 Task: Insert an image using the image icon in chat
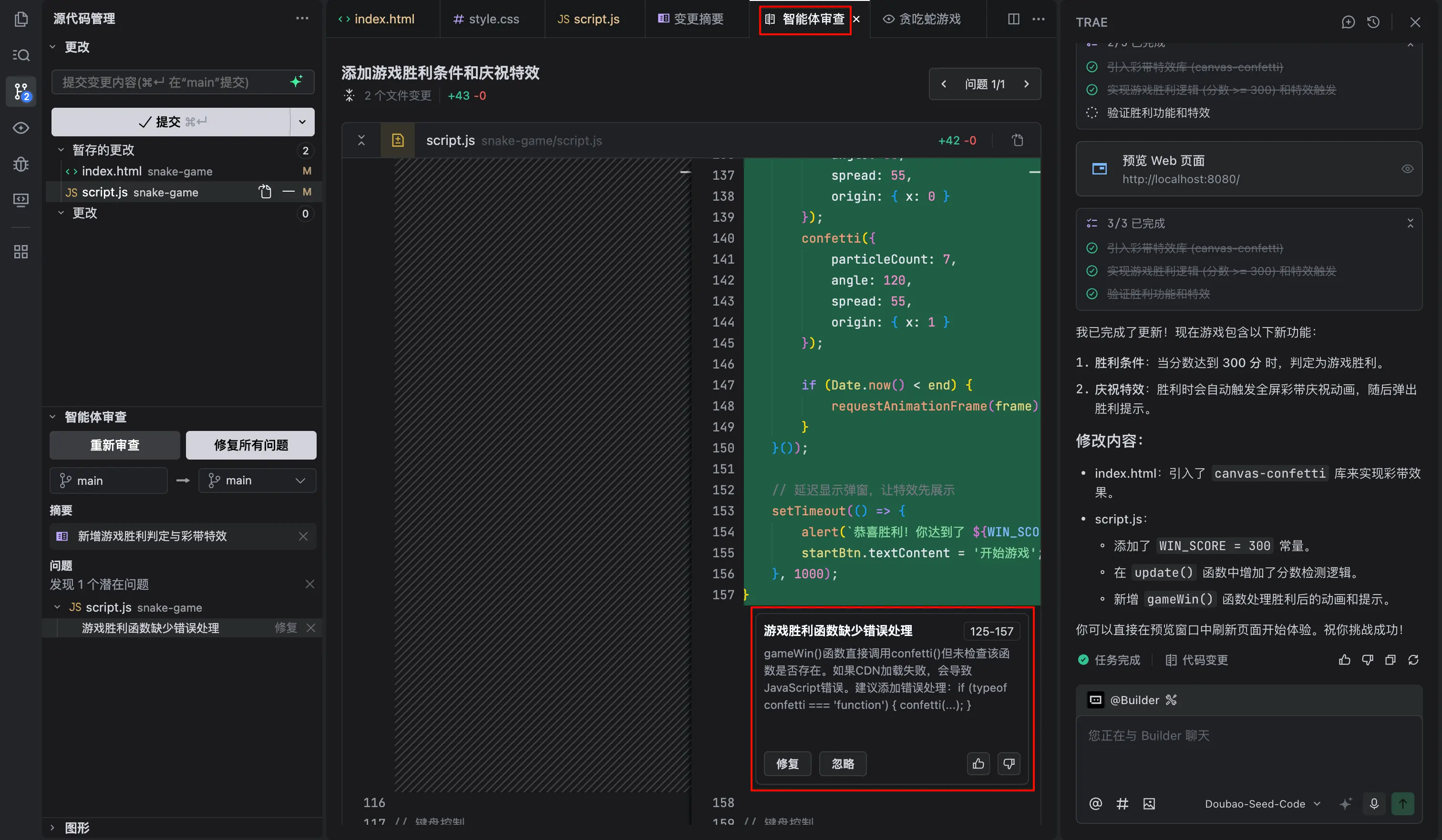pyautogui.click(x=1148, y=804)
